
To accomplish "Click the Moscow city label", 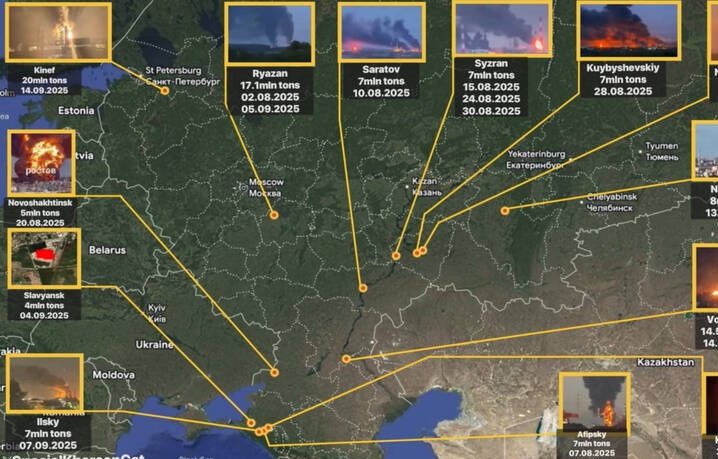I will pyautogui.click(x=265, y=187).
